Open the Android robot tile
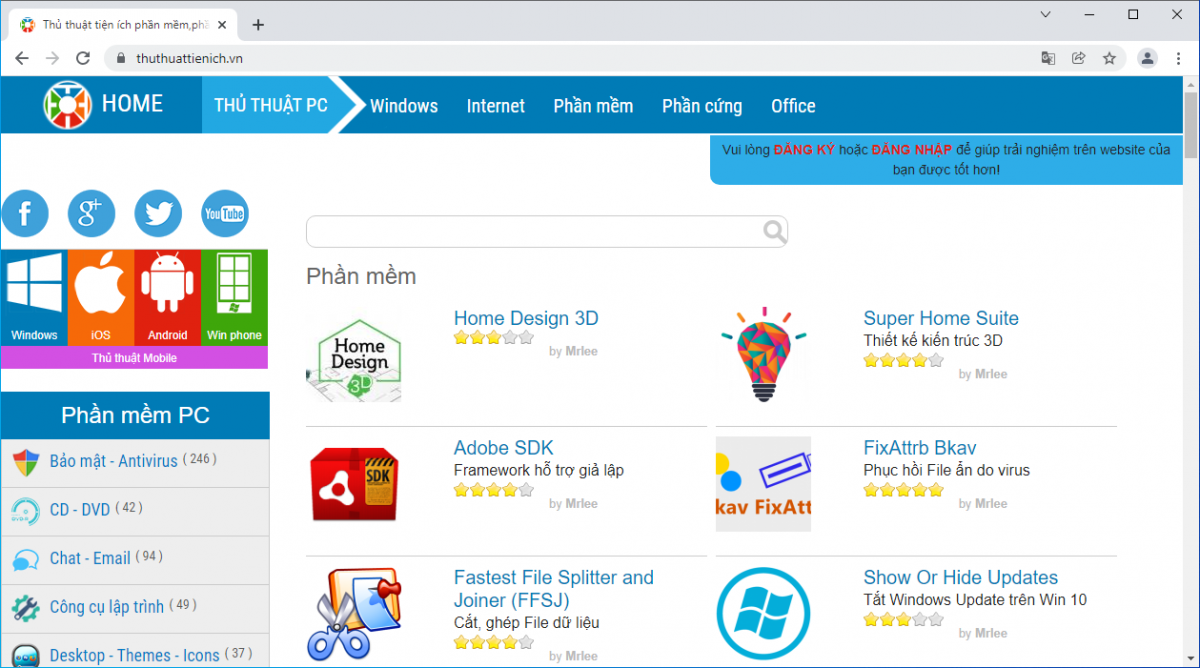1200x668 pixels. click(167, 296)
